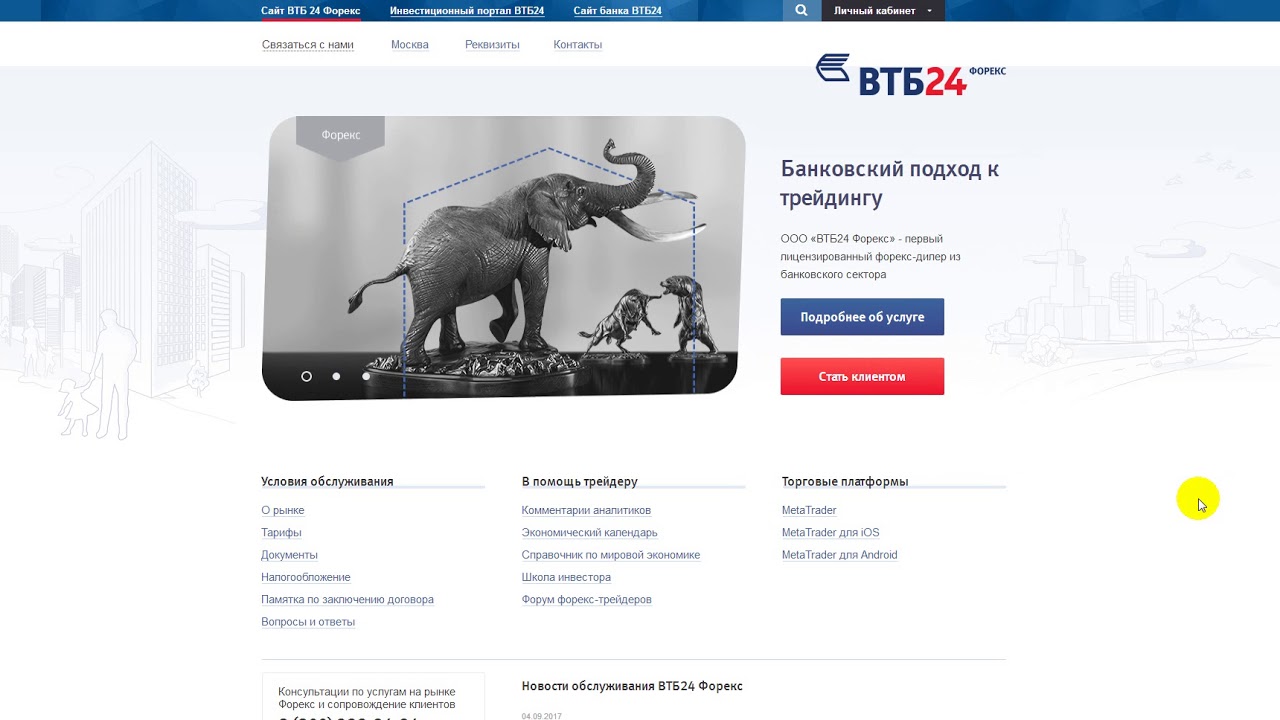Open the Налогообложение link
Viewport: 1280px width, 720px height.
coord(306,577)
